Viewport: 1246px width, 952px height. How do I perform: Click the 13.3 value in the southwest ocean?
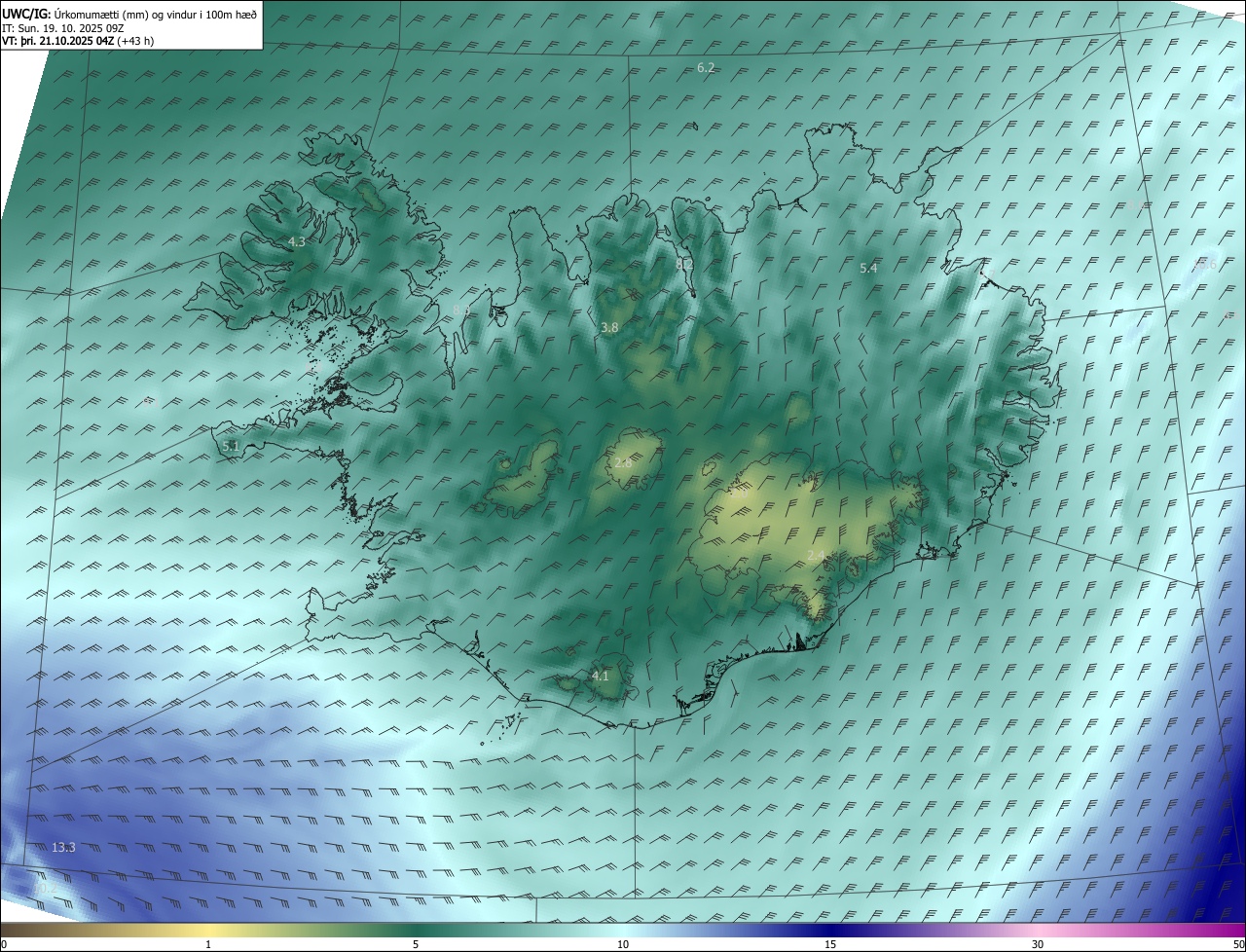click(63, 848)
